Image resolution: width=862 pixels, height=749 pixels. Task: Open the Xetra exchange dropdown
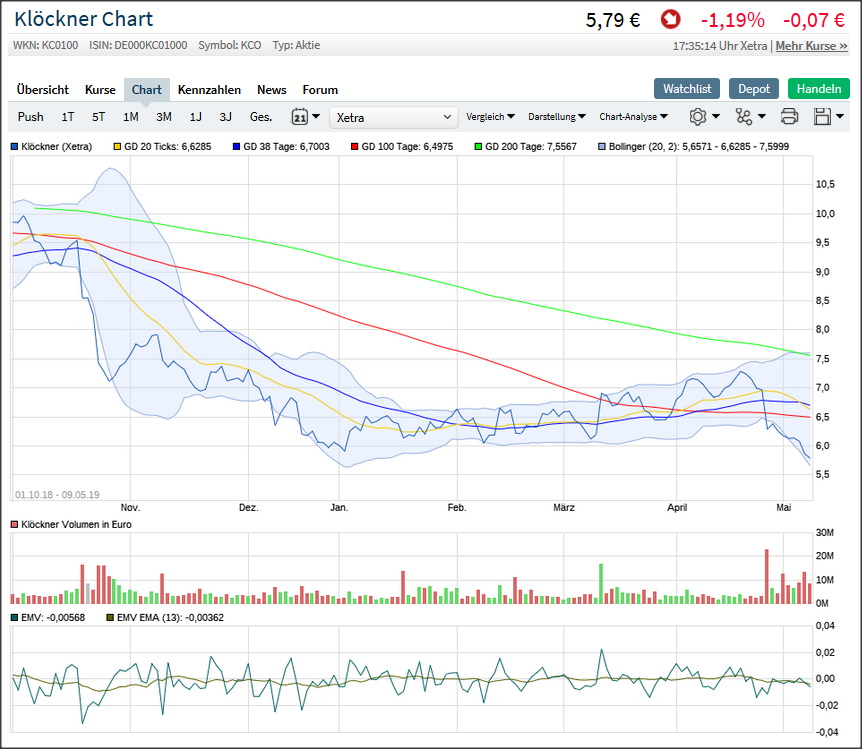coord(394,118)
